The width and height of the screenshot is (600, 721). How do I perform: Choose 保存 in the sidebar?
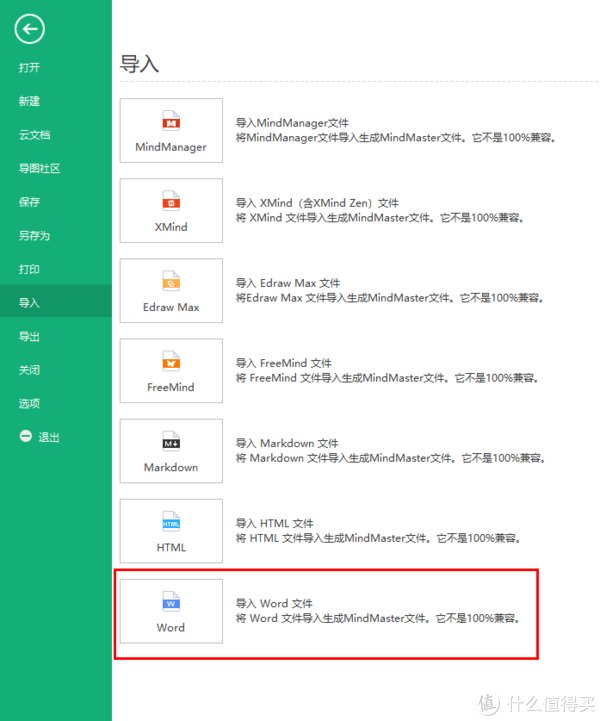click(x=29, y=202)
